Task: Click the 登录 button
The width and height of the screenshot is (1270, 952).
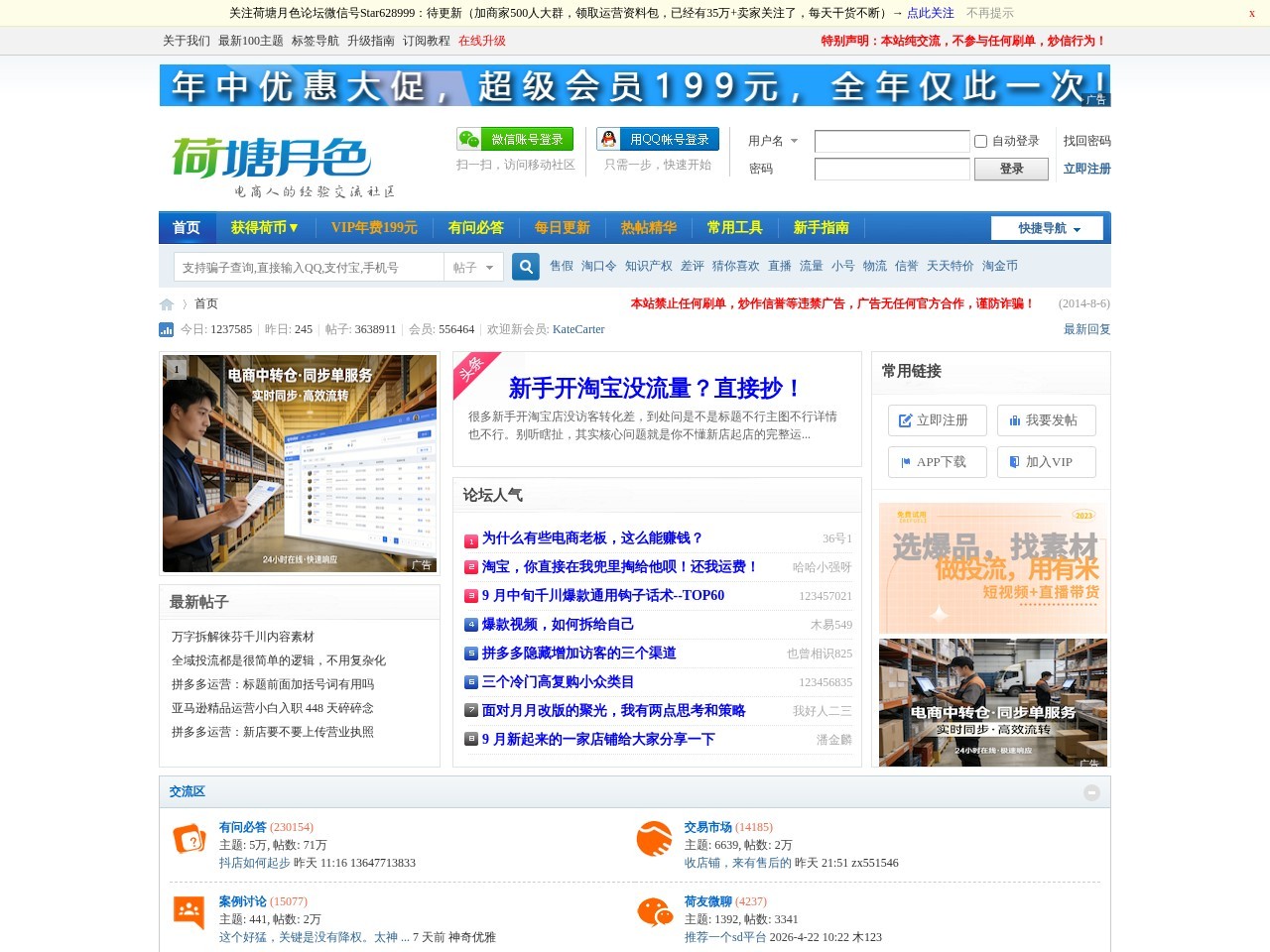Action: click(1011, 169)
